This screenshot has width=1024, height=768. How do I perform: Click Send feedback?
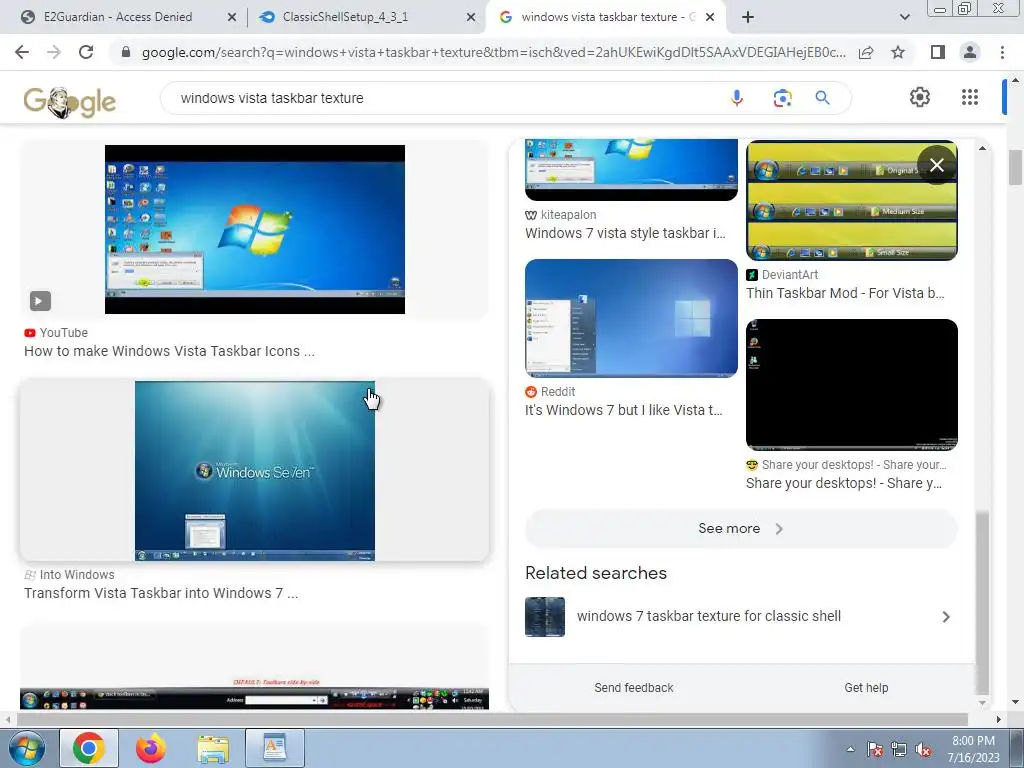[x=633, y=688]
